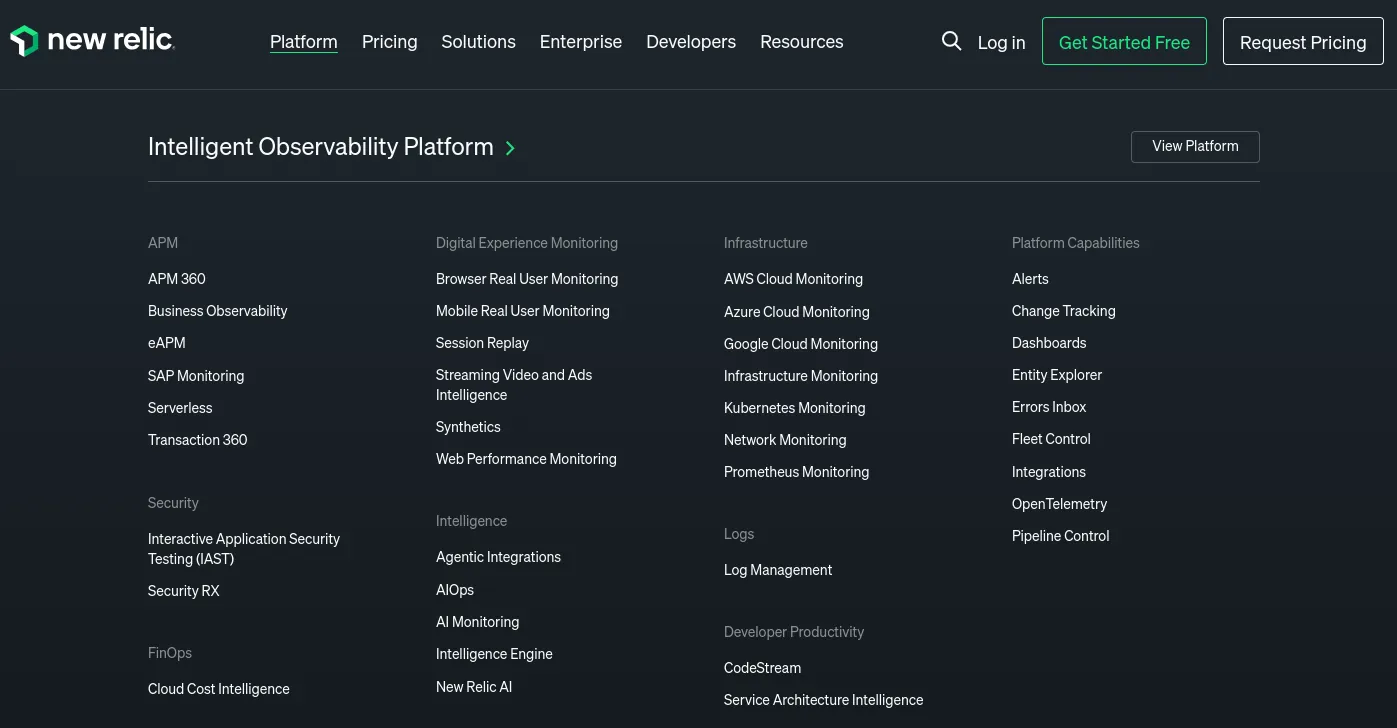Click the New Relic logo
The image size is (1397, 728).
pyautogui.click(x=93, y=41)
